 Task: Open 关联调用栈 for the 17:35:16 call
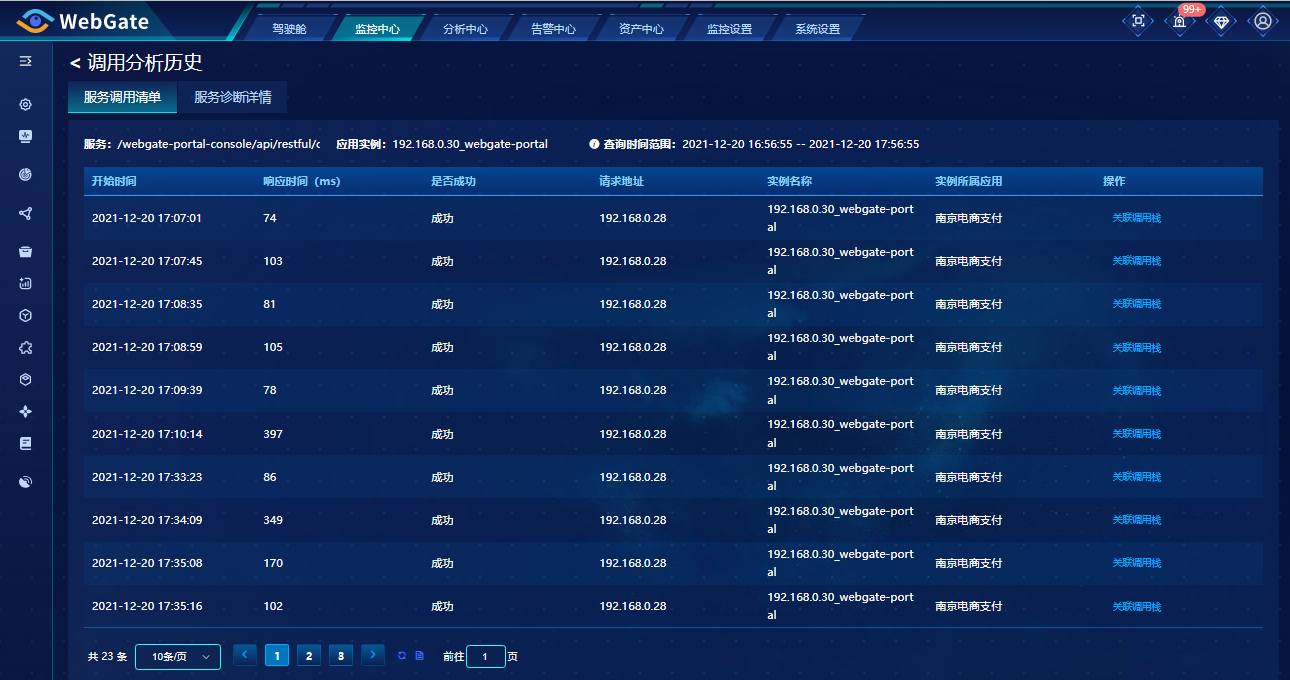pyautogui.click(x=1137, y=606)
